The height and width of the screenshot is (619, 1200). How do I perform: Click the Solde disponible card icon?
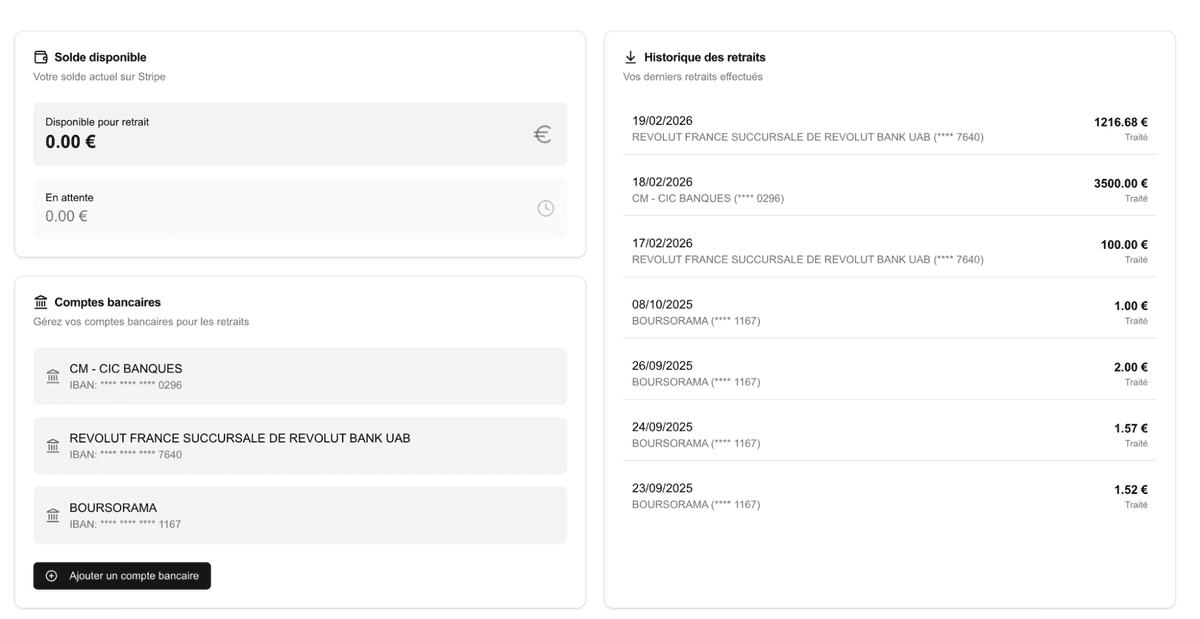pyautogui.click(x=40, y=57)
